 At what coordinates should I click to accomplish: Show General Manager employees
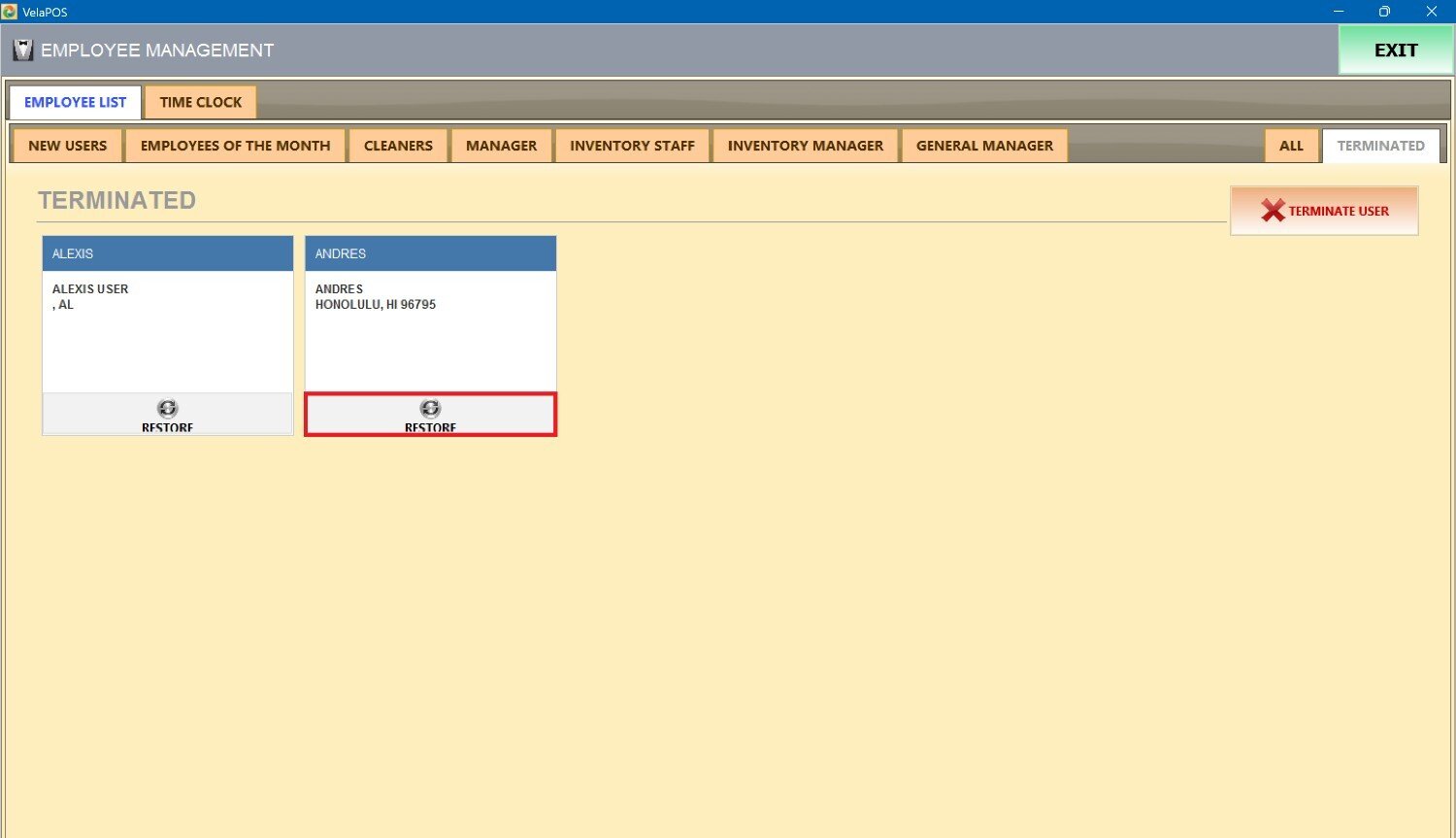(x=984, y=146)
